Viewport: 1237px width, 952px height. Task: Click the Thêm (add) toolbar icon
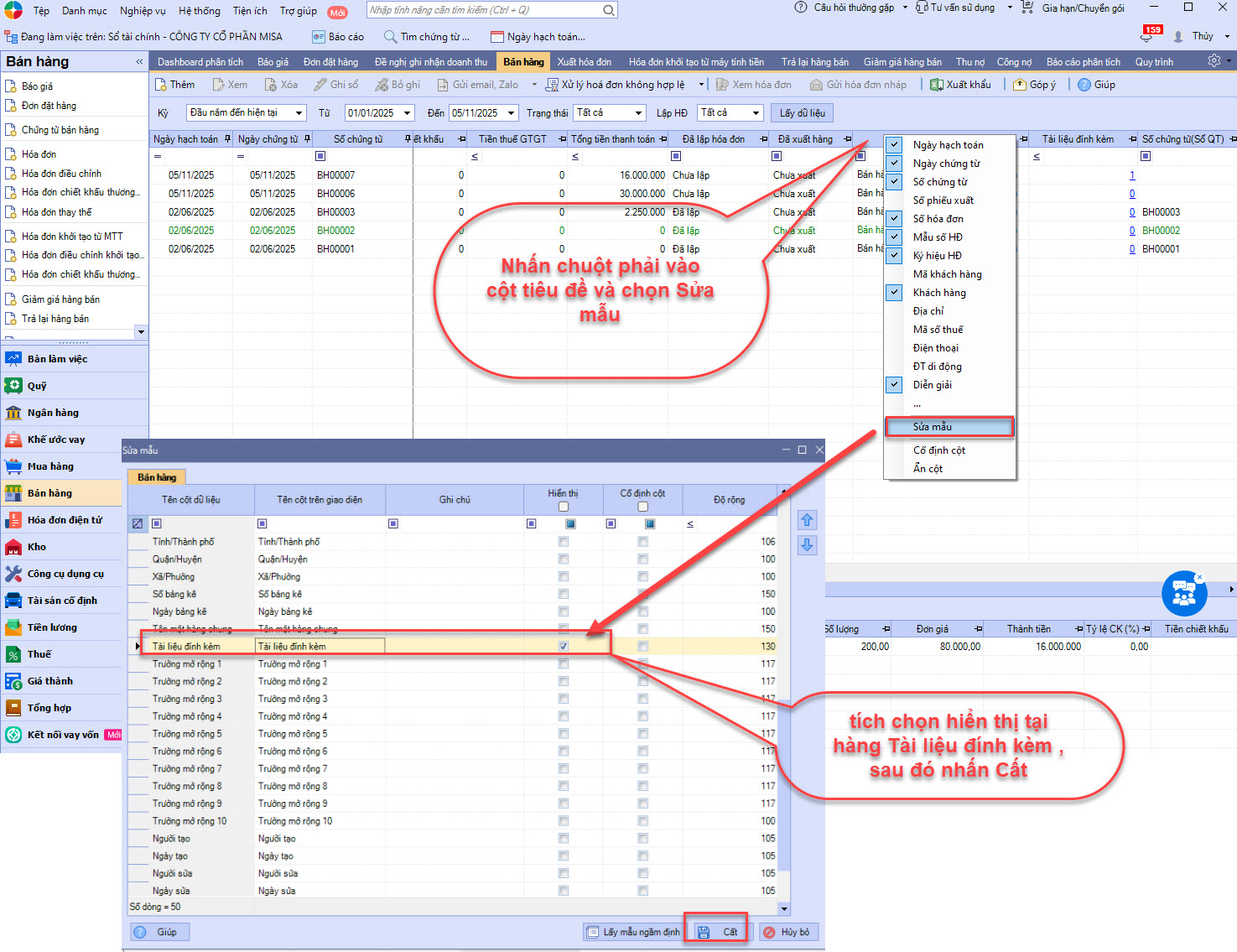point(161,85)
